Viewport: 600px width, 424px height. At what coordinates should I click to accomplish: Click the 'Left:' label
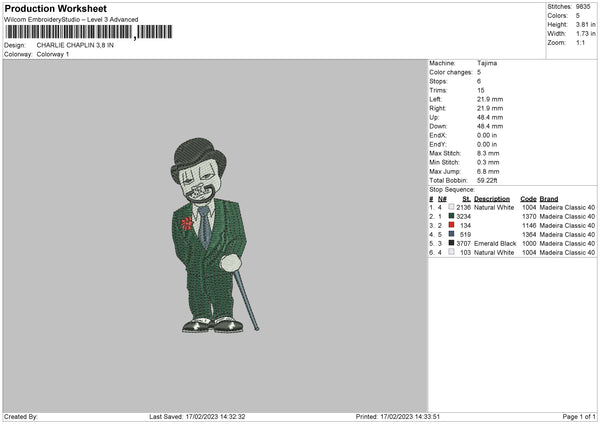point(435,99)
